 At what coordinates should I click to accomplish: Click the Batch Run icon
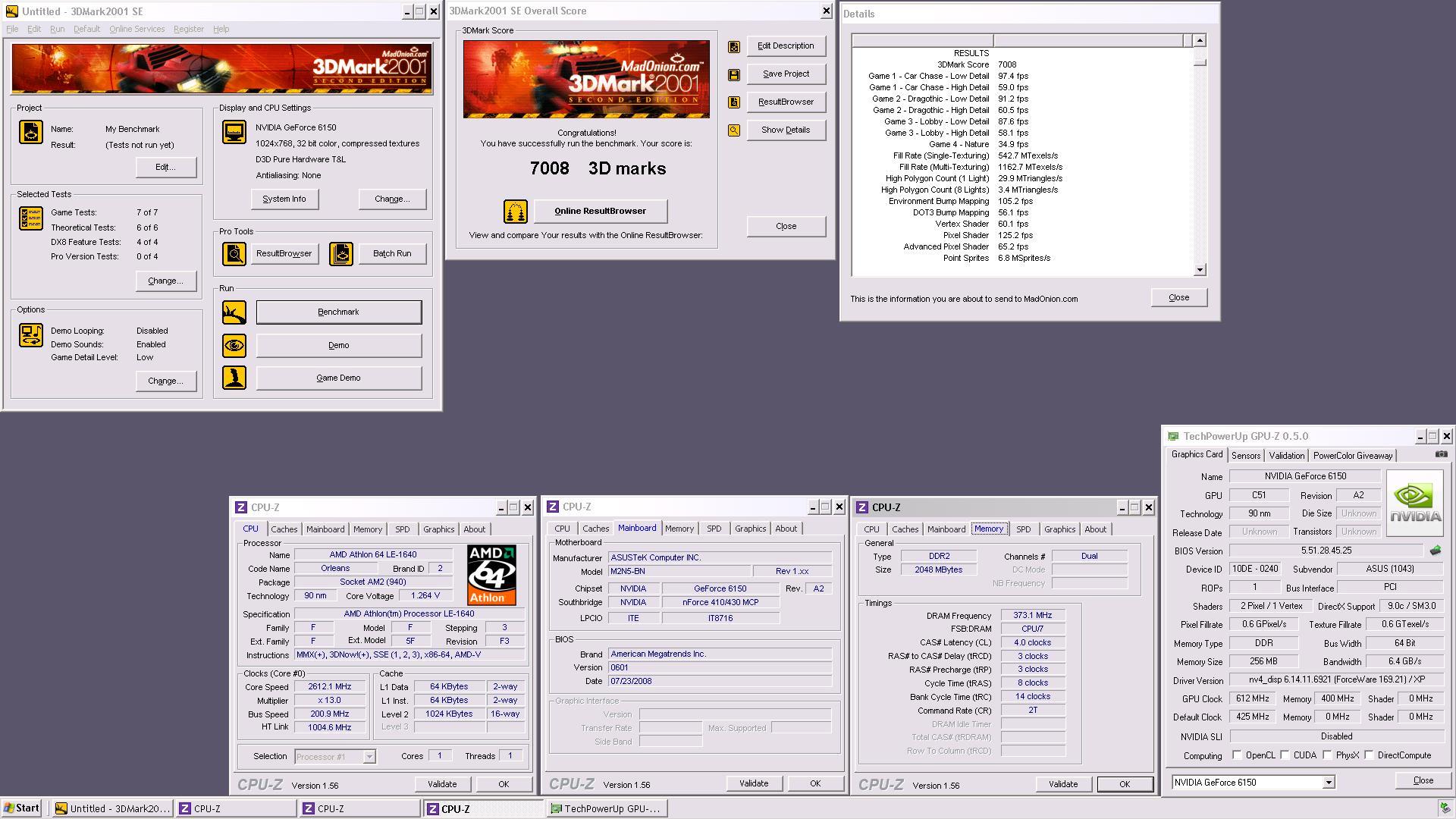[341, 254]
